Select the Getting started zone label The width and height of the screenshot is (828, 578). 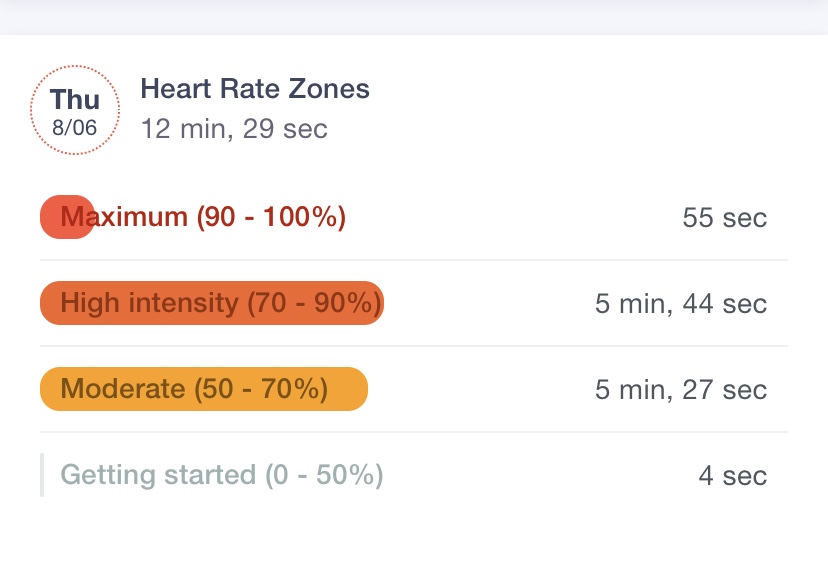(x=222, y=475)
